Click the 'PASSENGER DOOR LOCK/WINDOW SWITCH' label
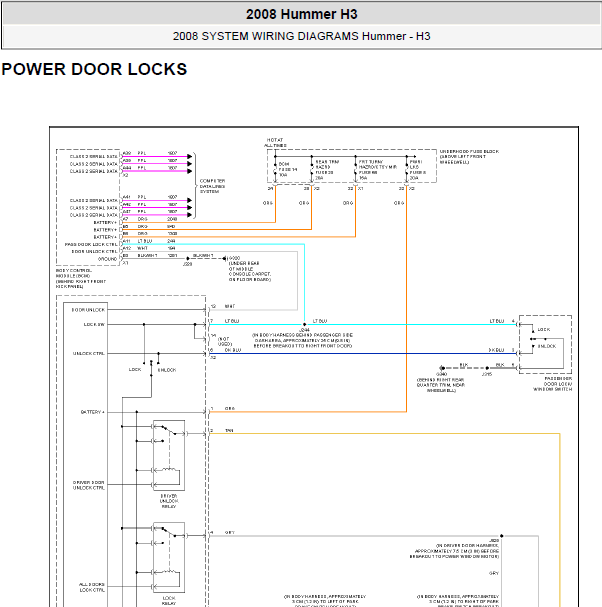 click(552, 384)
